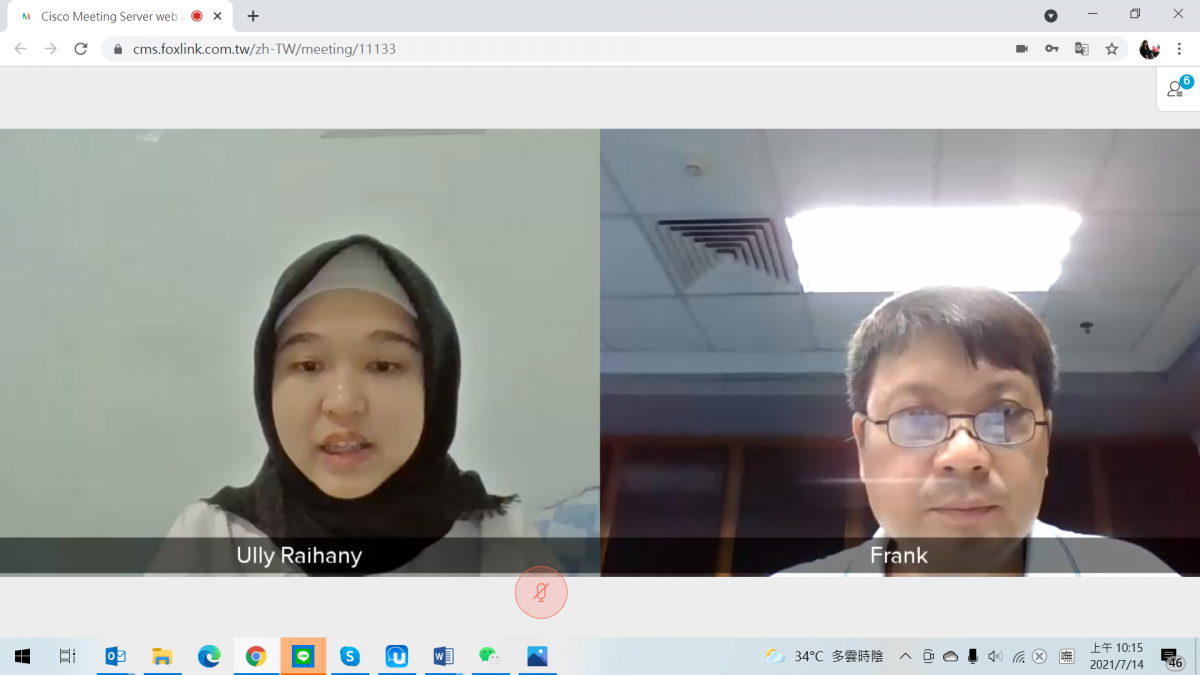
Task: Open the Chrome profile avatar
Action: (x=1149, y=49)
